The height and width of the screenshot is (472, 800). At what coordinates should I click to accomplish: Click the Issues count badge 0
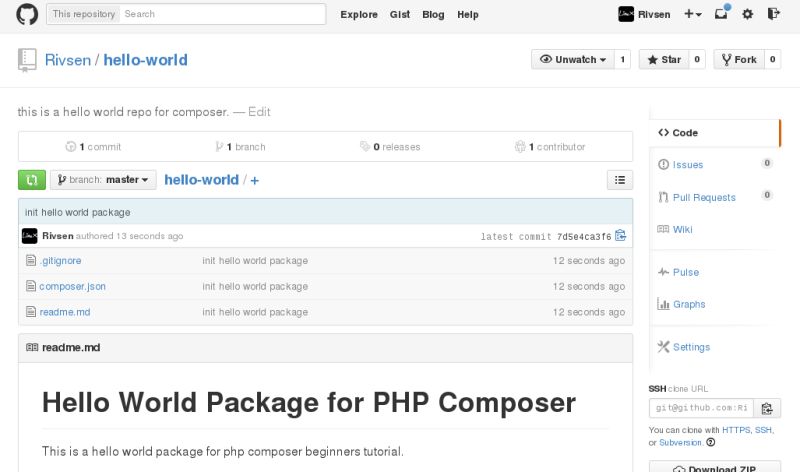coord(767,163)
